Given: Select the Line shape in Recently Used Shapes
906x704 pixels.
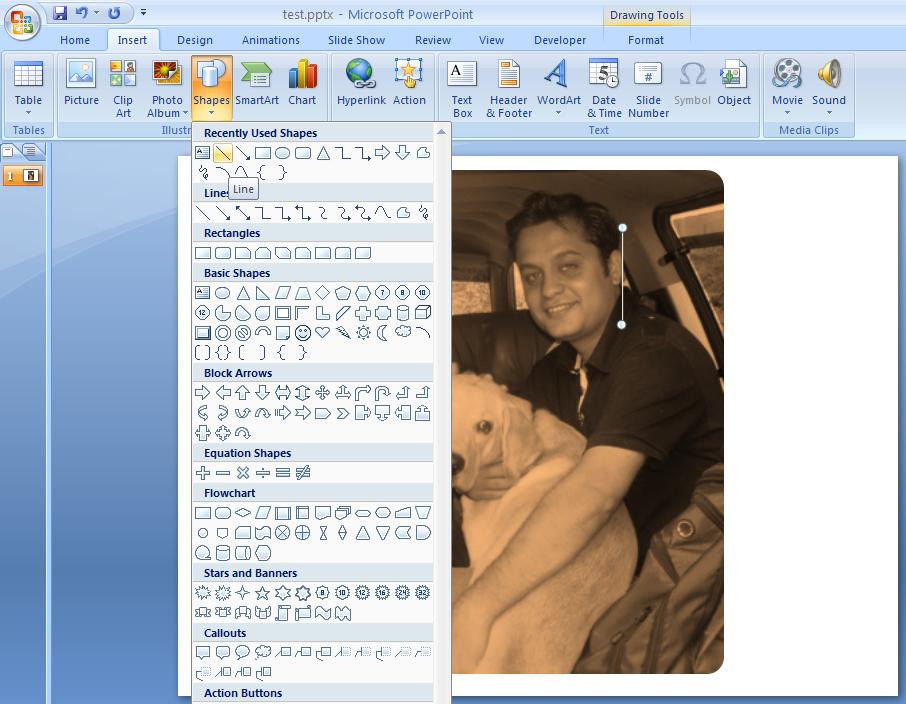Looking at the screenshot, I should pos(222,153).
